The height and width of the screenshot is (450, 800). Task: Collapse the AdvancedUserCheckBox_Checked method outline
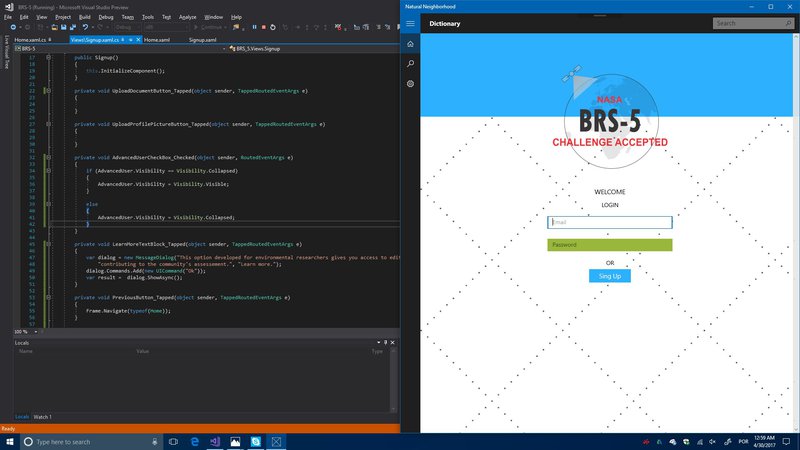(x=48, y=158)
